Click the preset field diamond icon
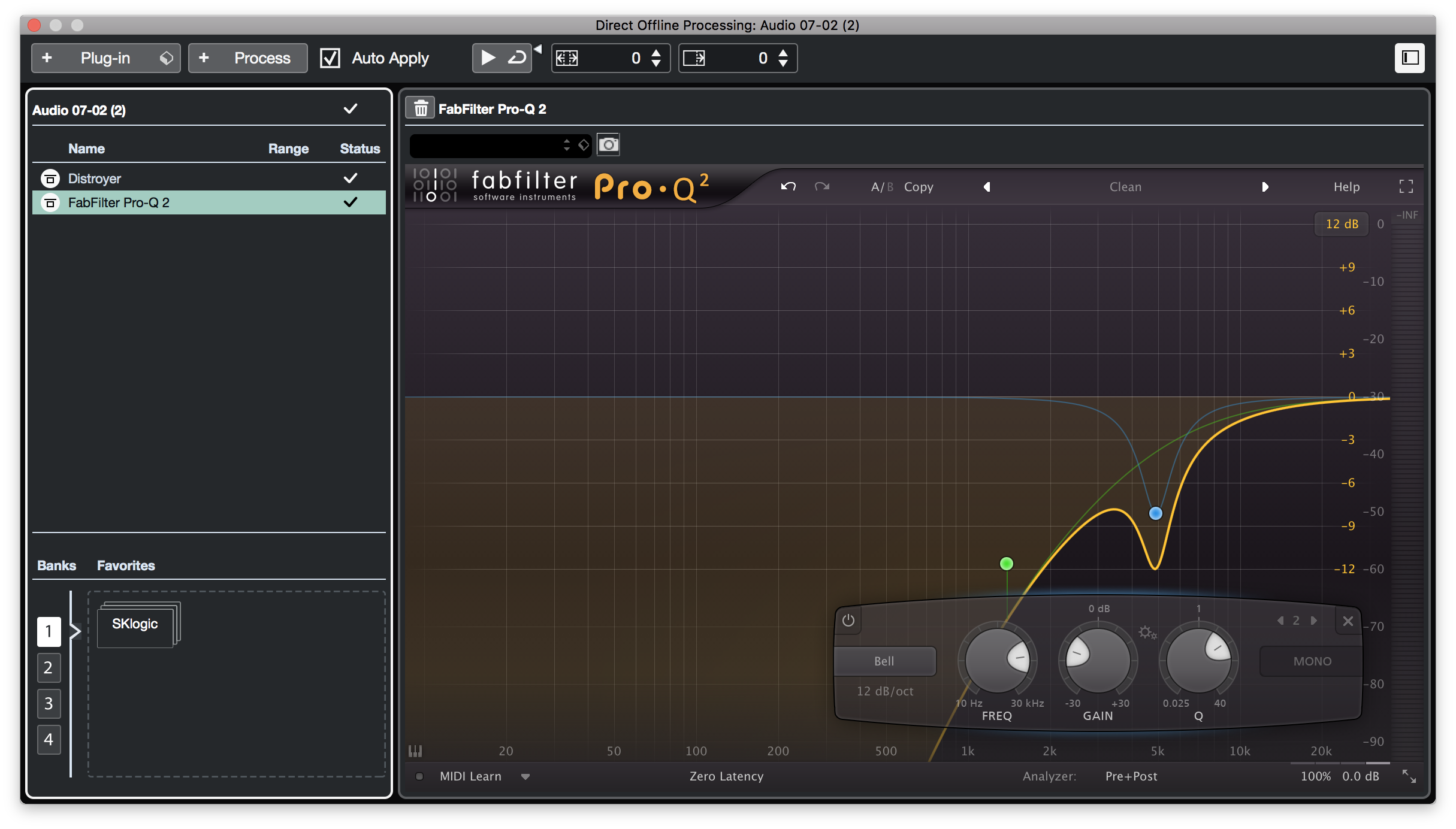 pos(584,145)
